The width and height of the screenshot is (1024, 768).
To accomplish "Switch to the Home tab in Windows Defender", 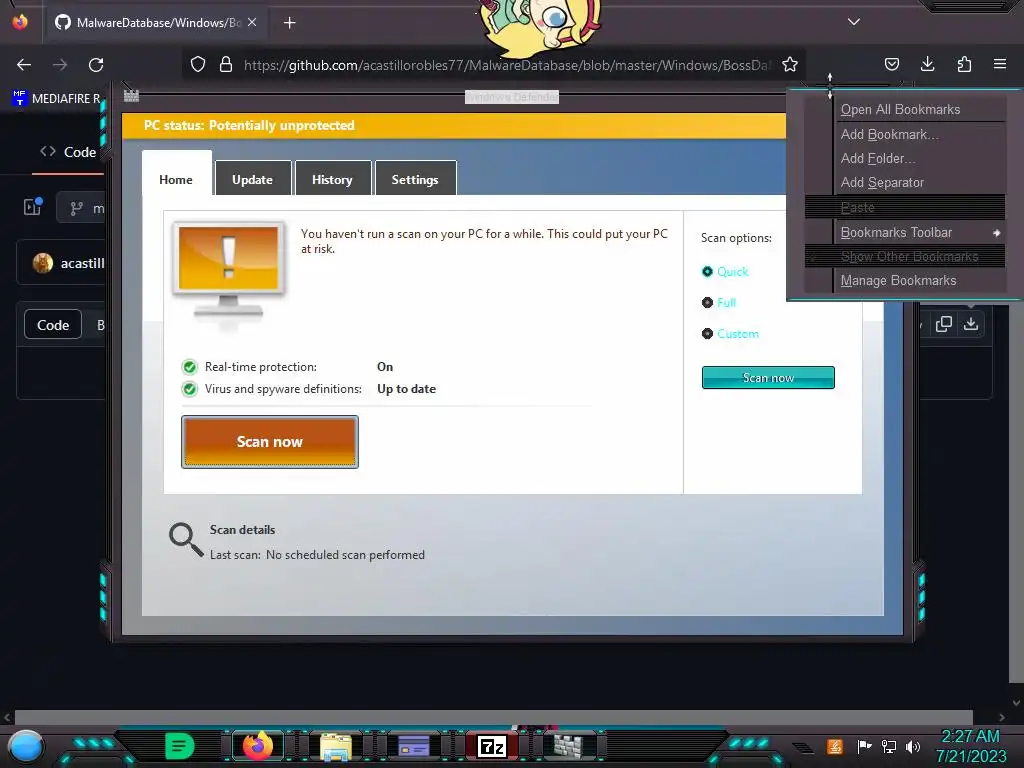I will [x=176, y=179].
